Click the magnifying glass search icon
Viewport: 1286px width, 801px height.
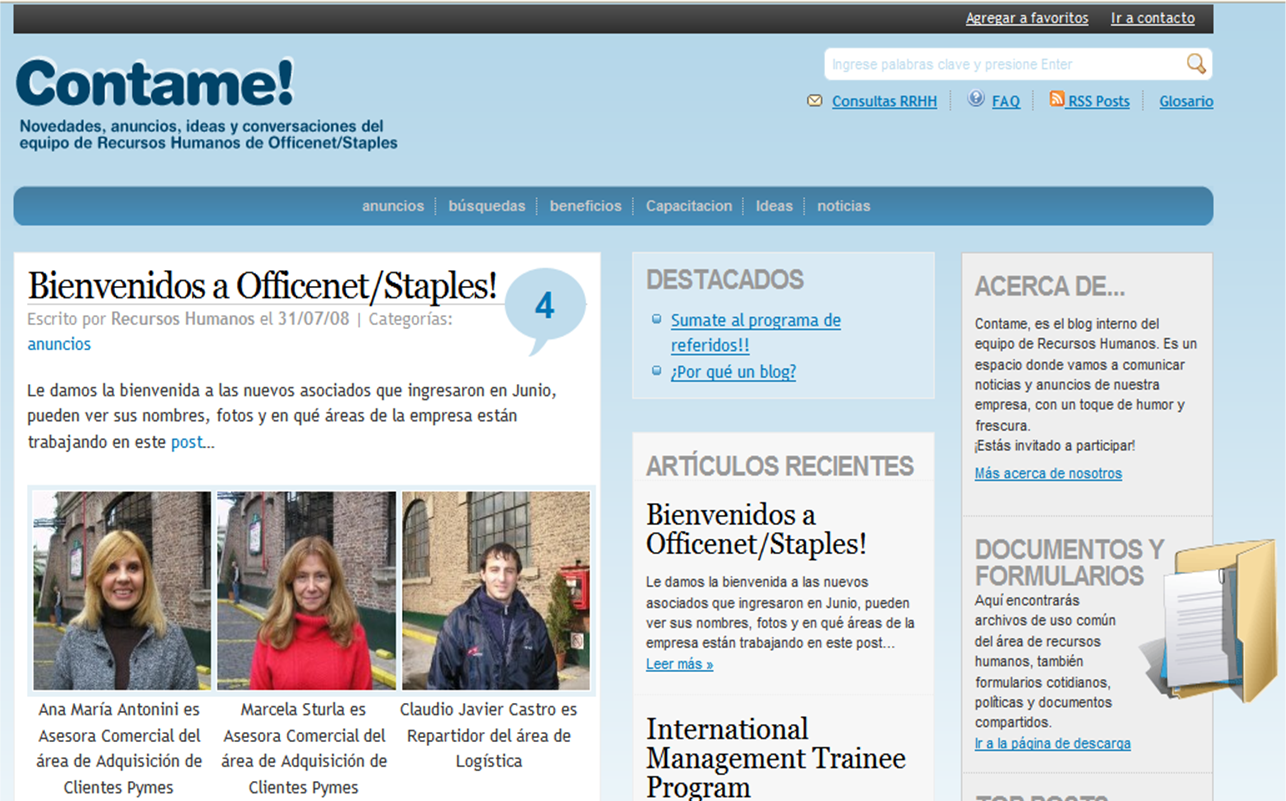tap(1195, 64)
